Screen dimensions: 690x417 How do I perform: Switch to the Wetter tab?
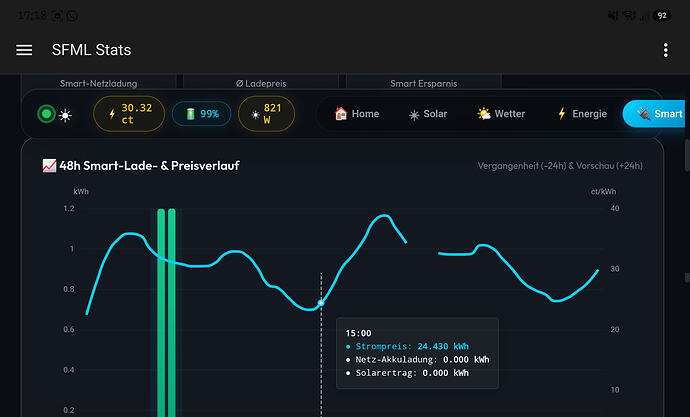[x=501, y=114]
